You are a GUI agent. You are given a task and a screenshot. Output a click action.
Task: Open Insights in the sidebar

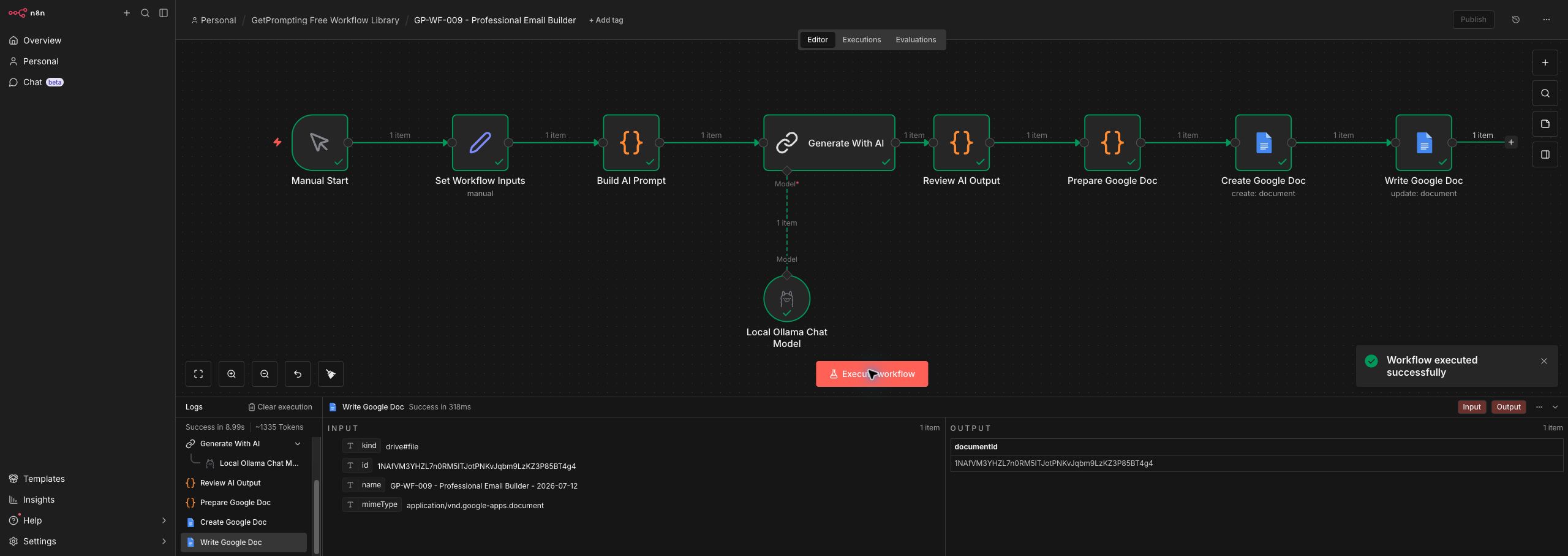point(88,500)
